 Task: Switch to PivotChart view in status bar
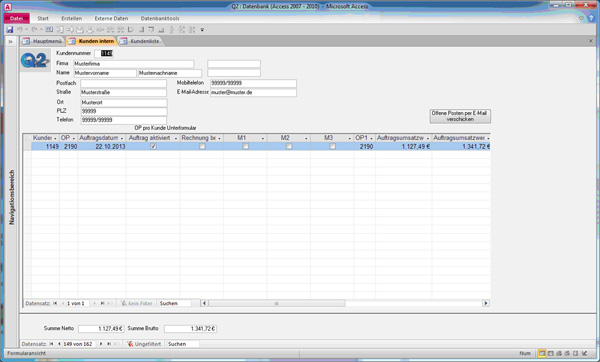pyautogui.click(x=567, y=353)
